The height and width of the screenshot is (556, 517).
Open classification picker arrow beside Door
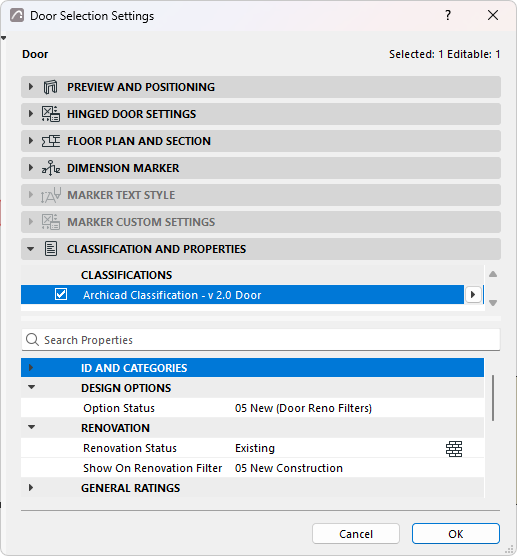coord(473,294)
